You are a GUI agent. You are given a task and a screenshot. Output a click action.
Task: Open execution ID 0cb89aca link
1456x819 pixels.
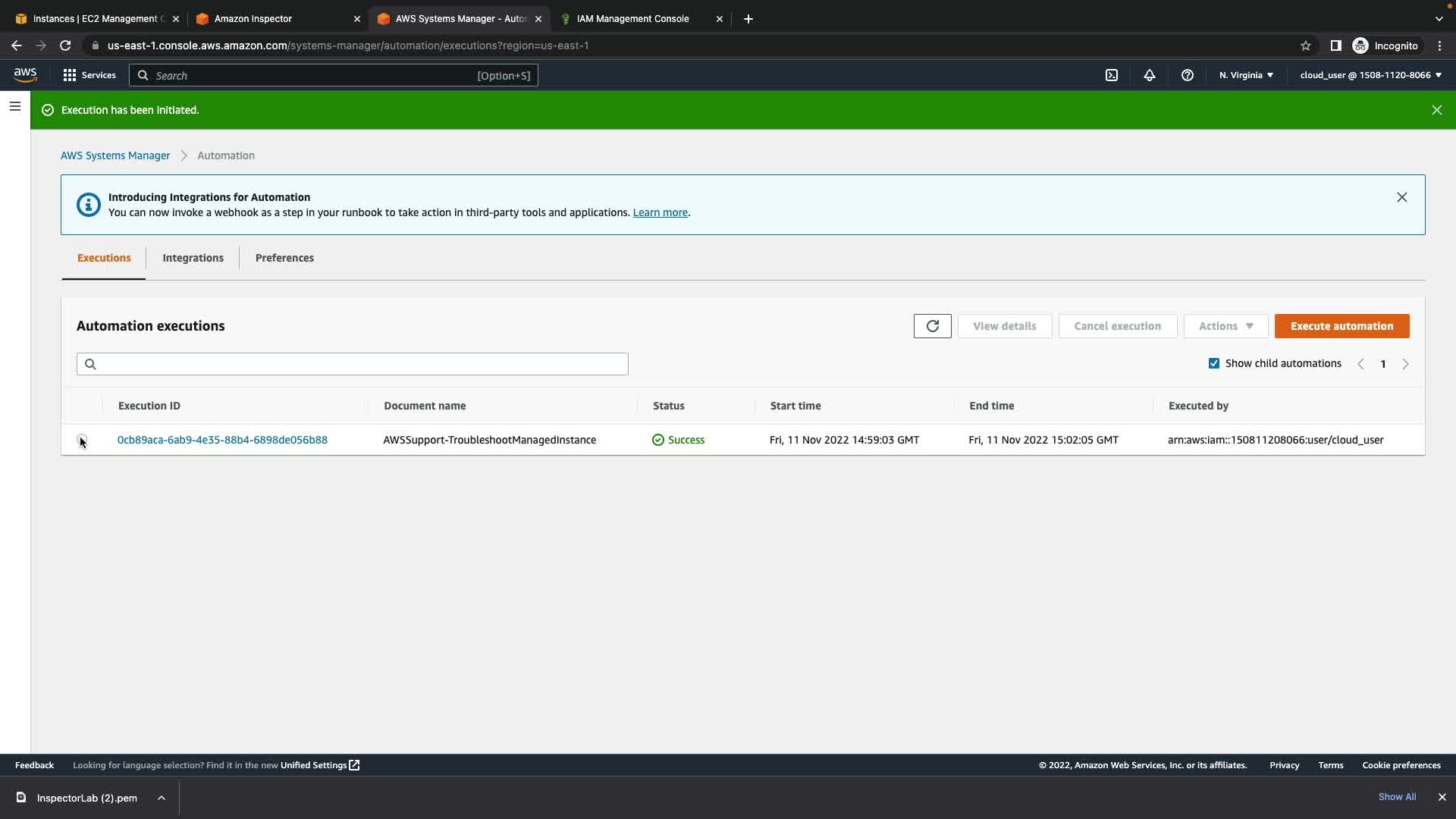[x=222, y=440]
